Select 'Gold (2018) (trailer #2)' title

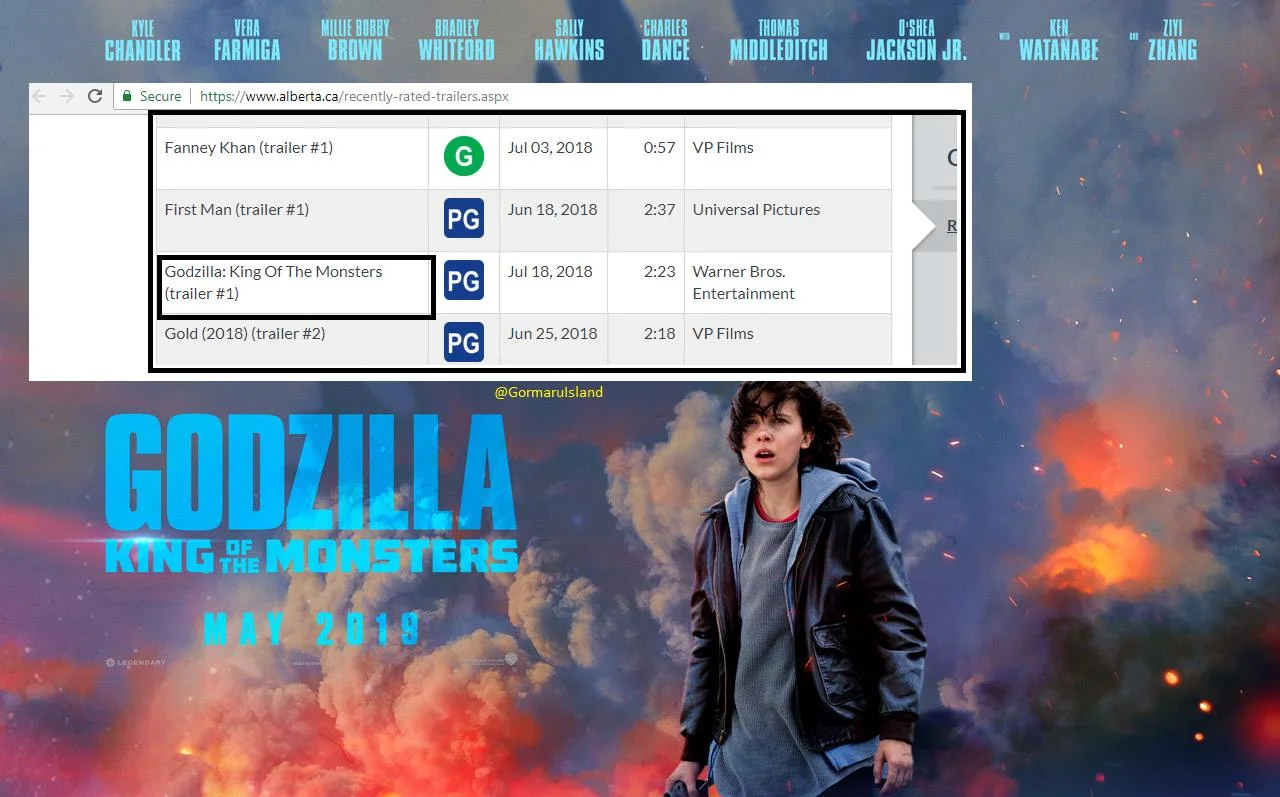tap(245, 334)
